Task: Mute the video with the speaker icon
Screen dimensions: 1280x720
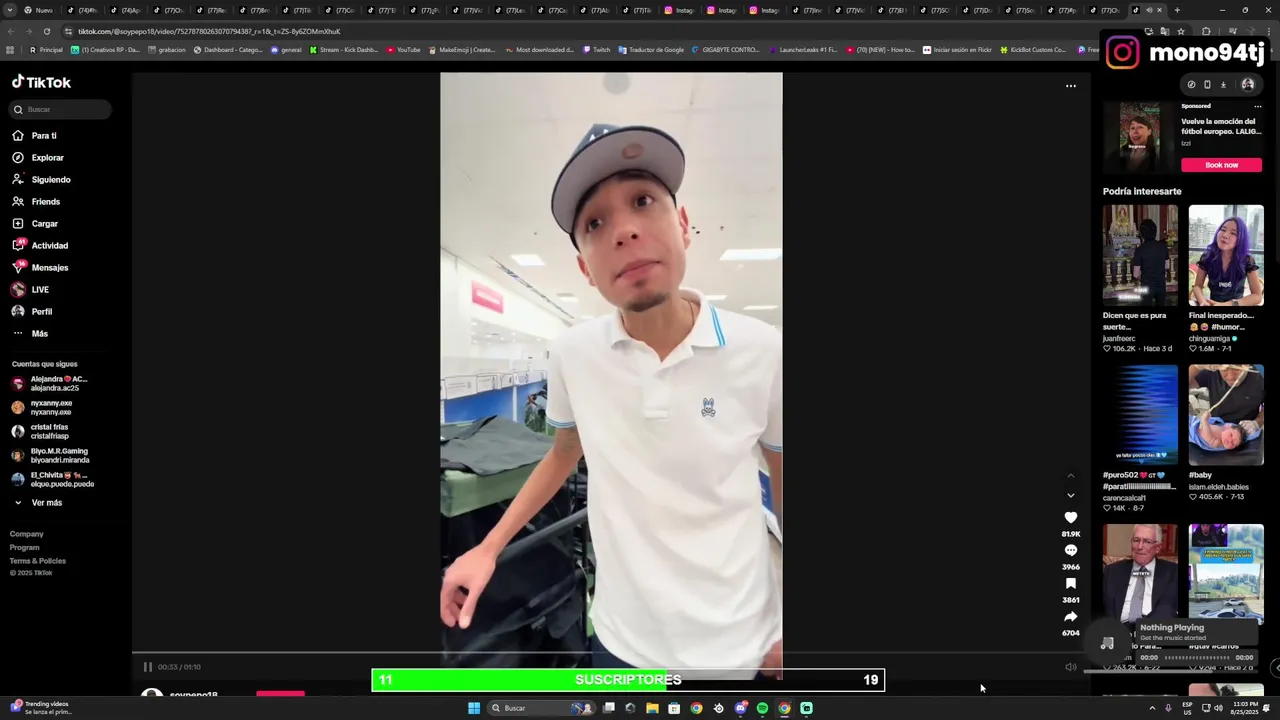Action: 1070,667
